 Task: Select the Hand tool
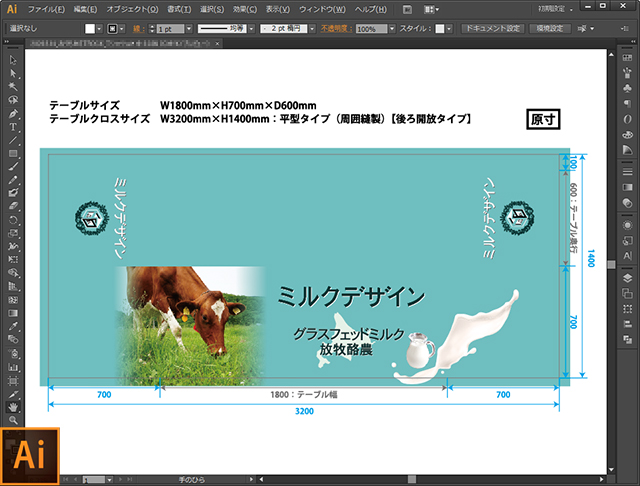[x=13, y=407]
